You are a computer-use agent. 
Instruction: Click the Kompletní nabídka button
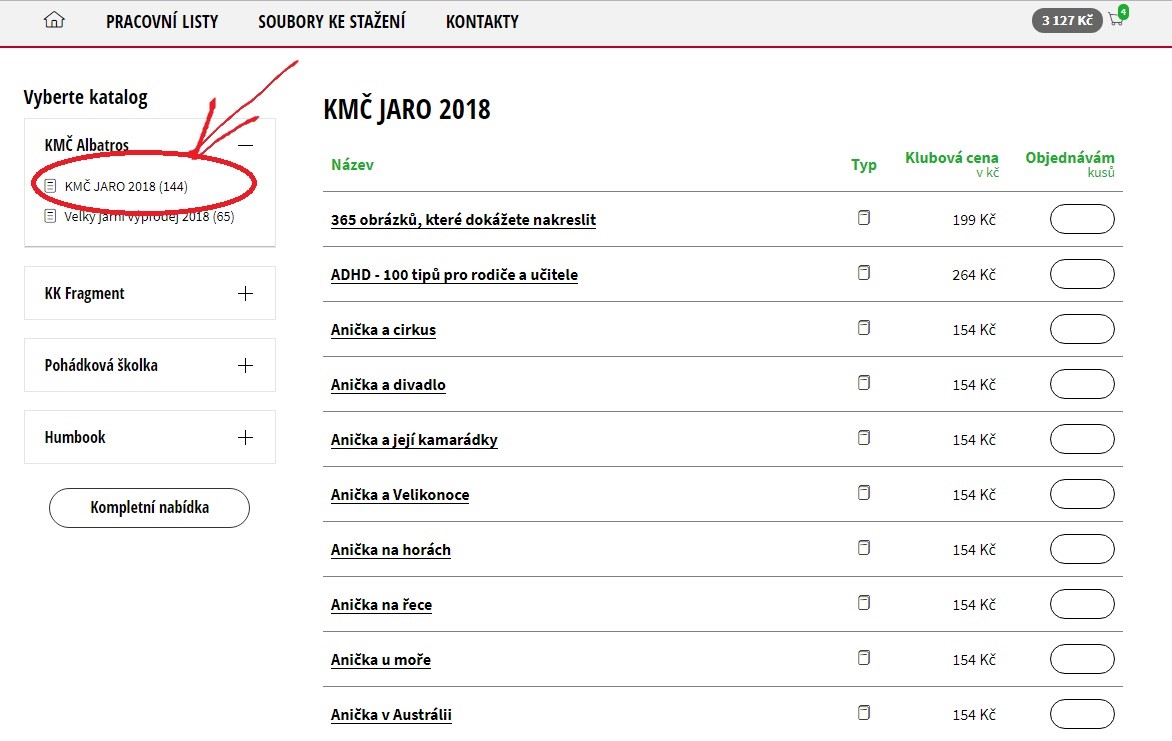[149, 508]
